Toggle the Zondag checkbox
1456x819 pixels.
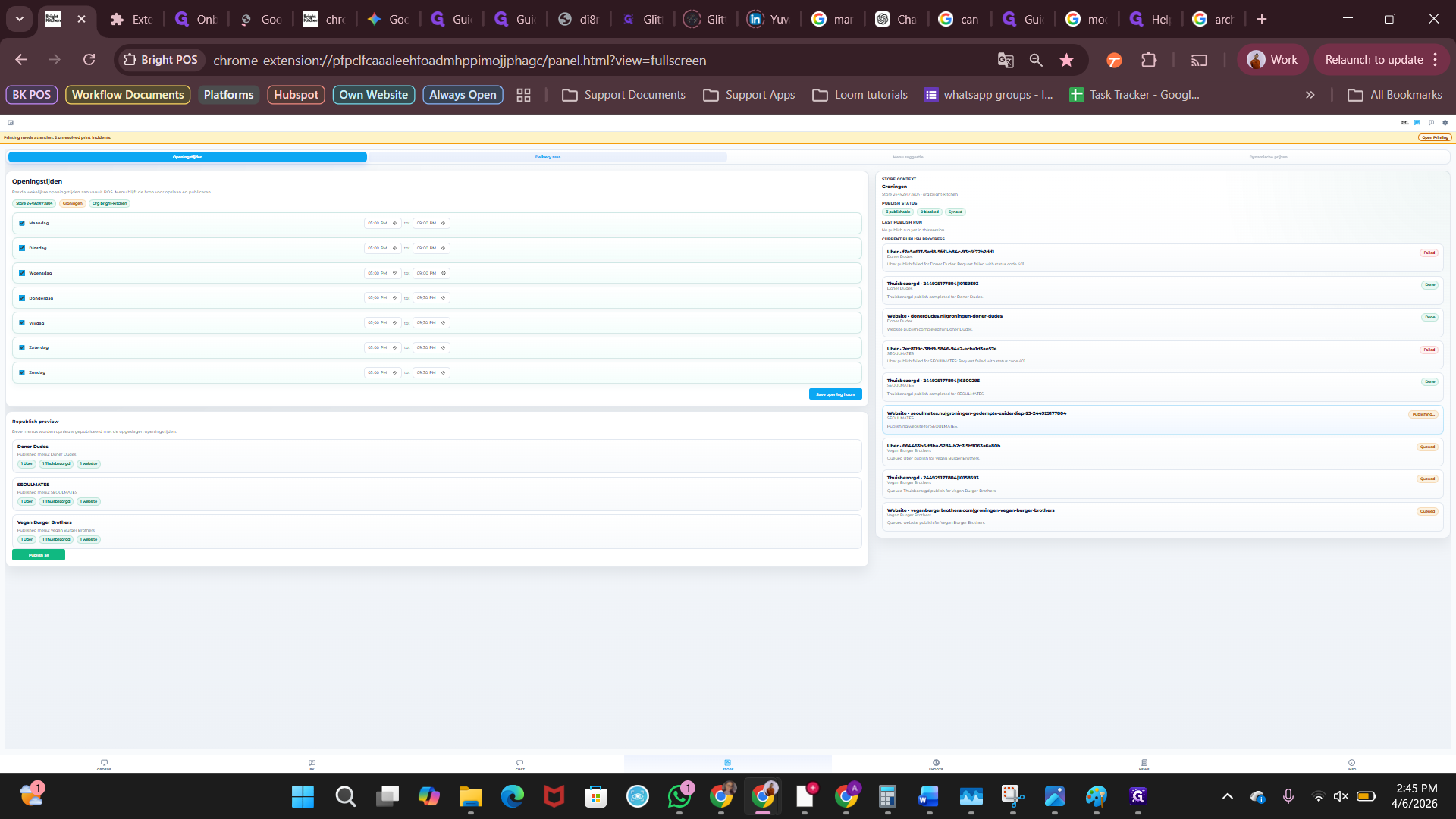22,372
